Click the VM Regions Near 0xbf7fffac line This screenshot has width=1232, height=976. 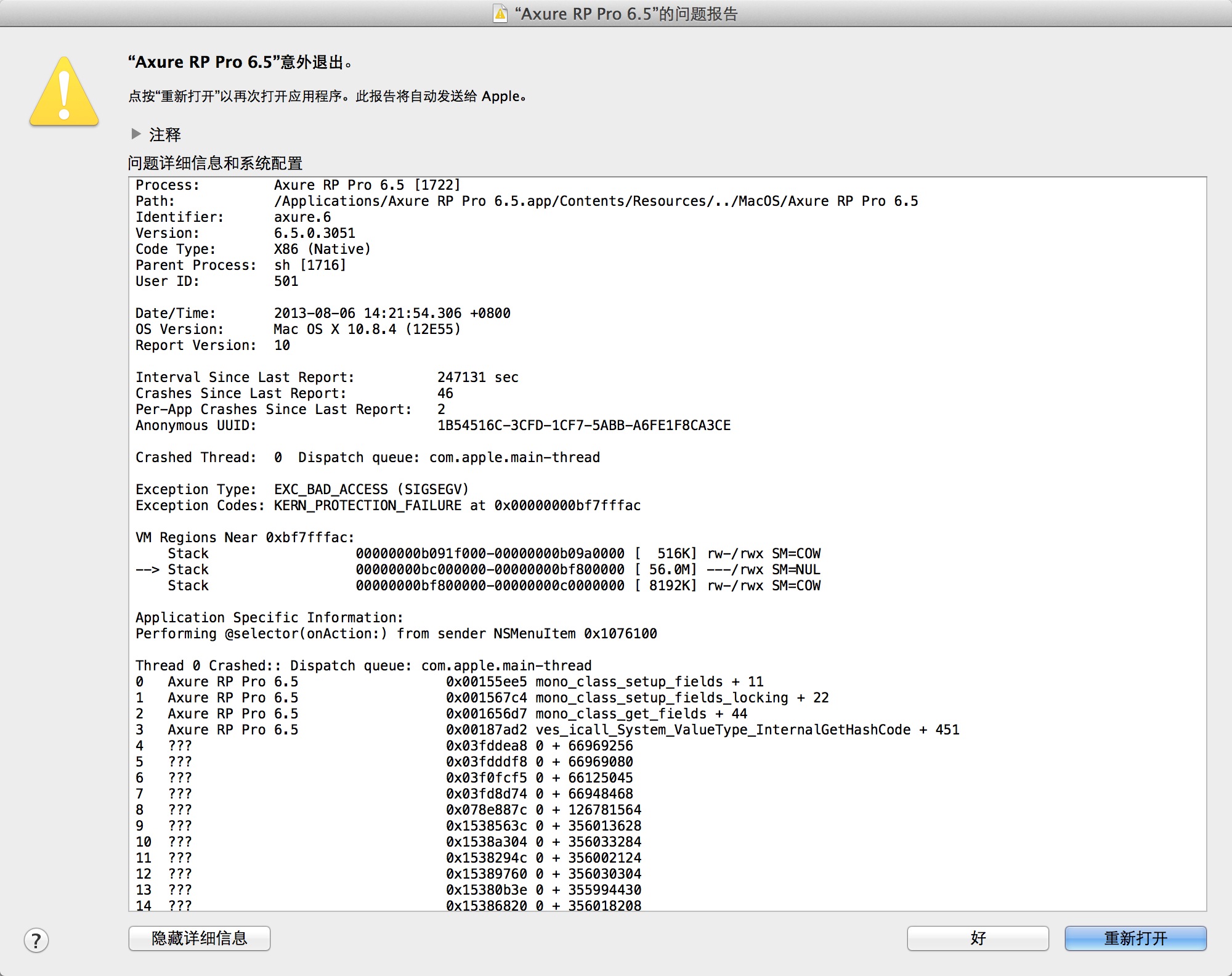click(245, 537)
